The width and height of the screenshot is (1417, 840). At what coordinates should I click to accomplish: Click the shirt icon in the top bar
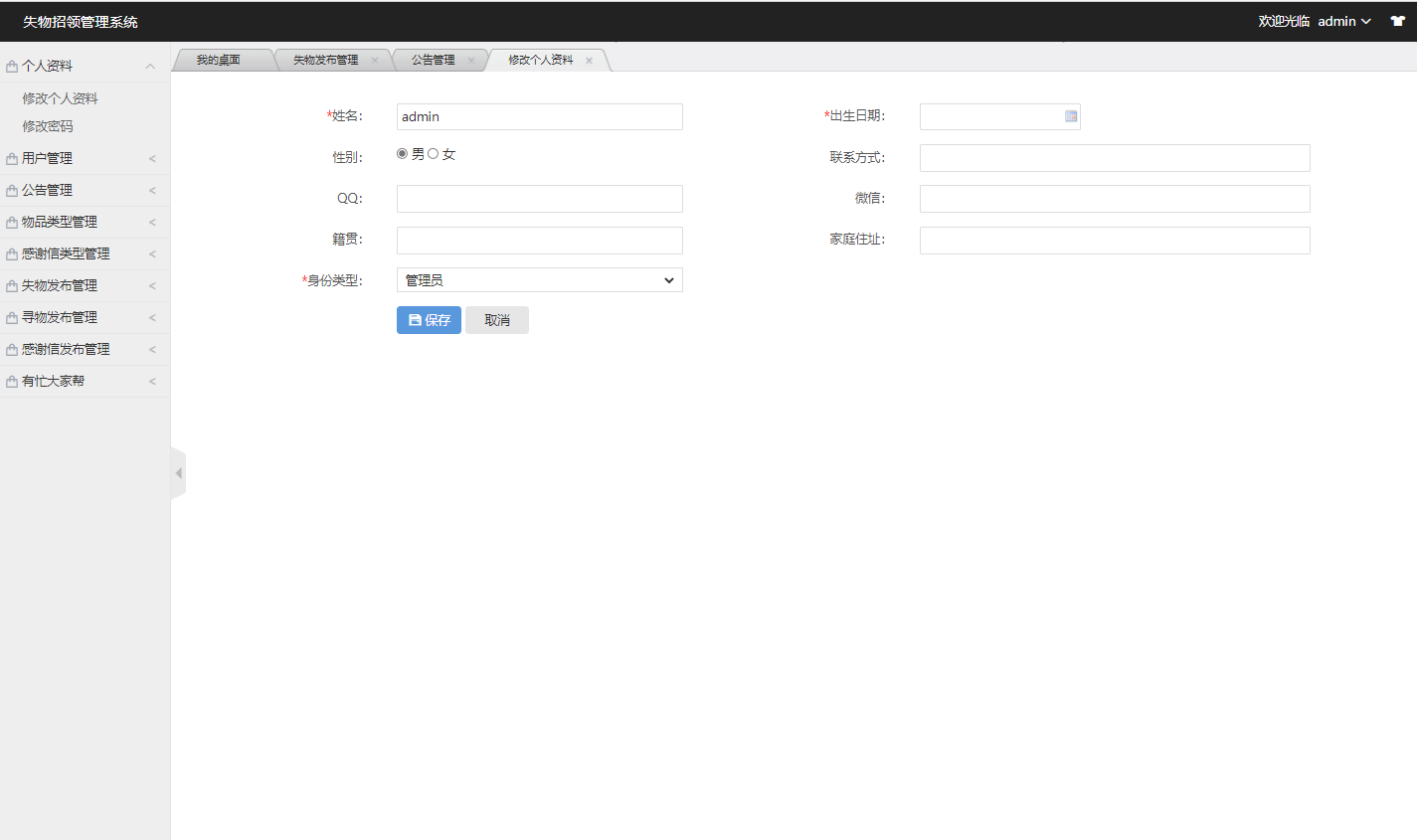tap(1397, 20)
